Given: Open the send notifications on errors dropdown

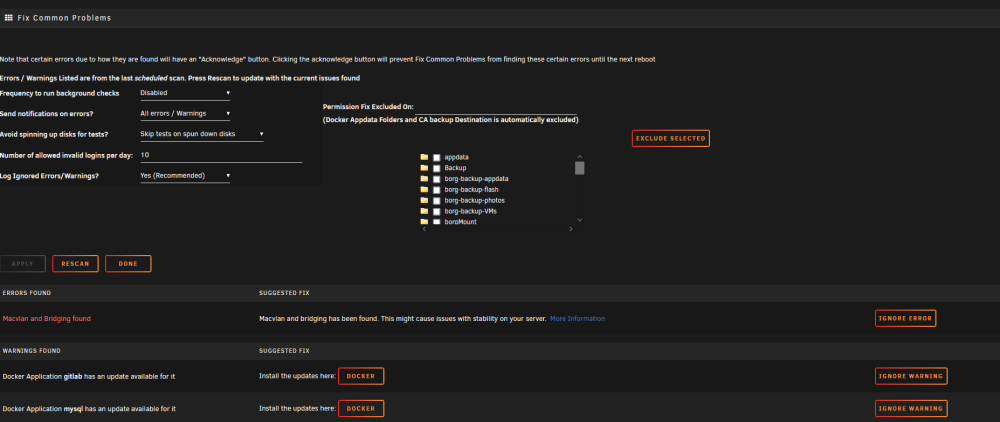Looking at the screenshot, I should click(185, 113).
